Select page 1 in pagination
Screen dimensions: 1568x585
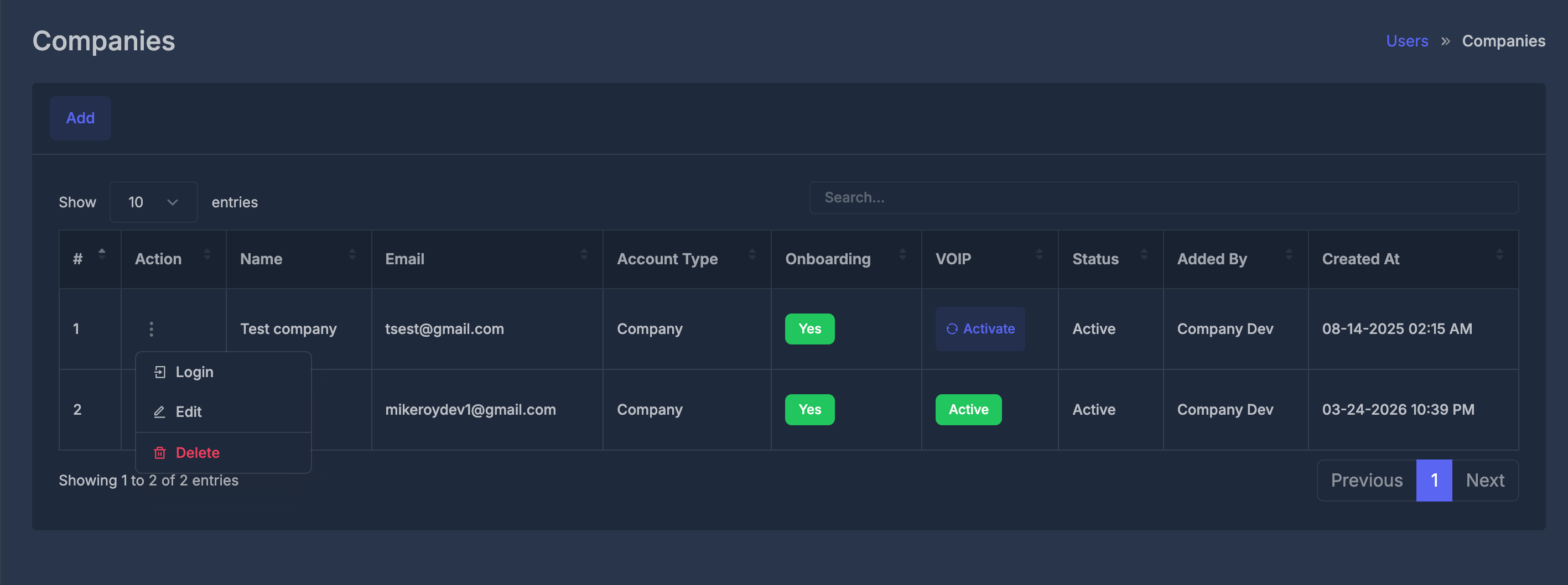coord(1434,480)
